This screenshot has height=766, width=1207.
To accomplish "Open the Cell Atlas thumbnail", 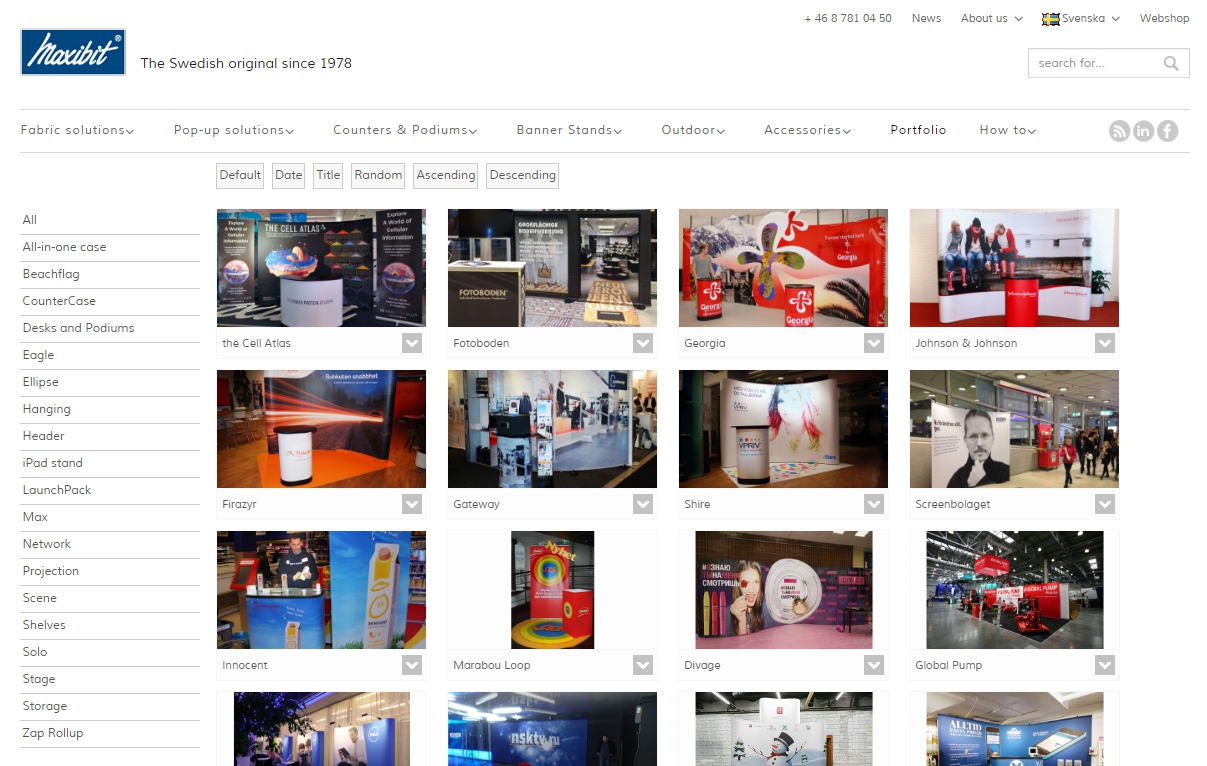I will pos(321,268).
